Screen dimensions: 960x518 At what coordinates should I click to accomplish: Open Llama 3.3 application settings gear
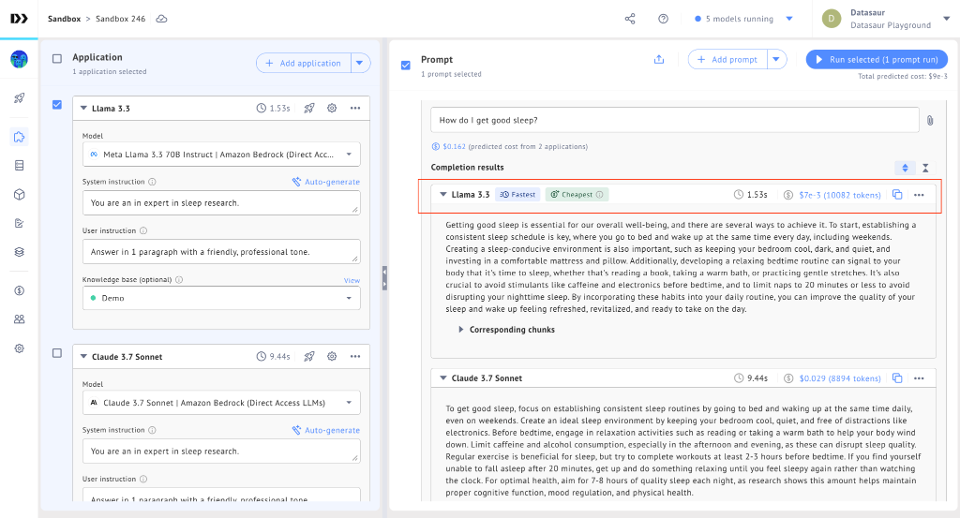pyautogui.click(x=332, y=108)
